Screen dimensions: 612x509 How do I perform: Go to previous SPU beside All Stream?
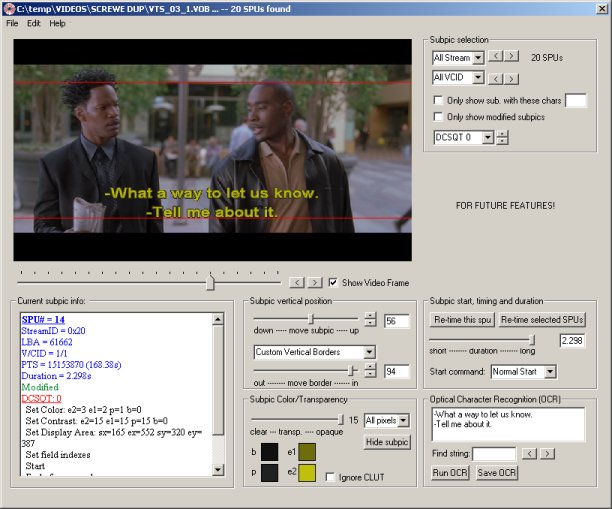[x=496, y=56]
